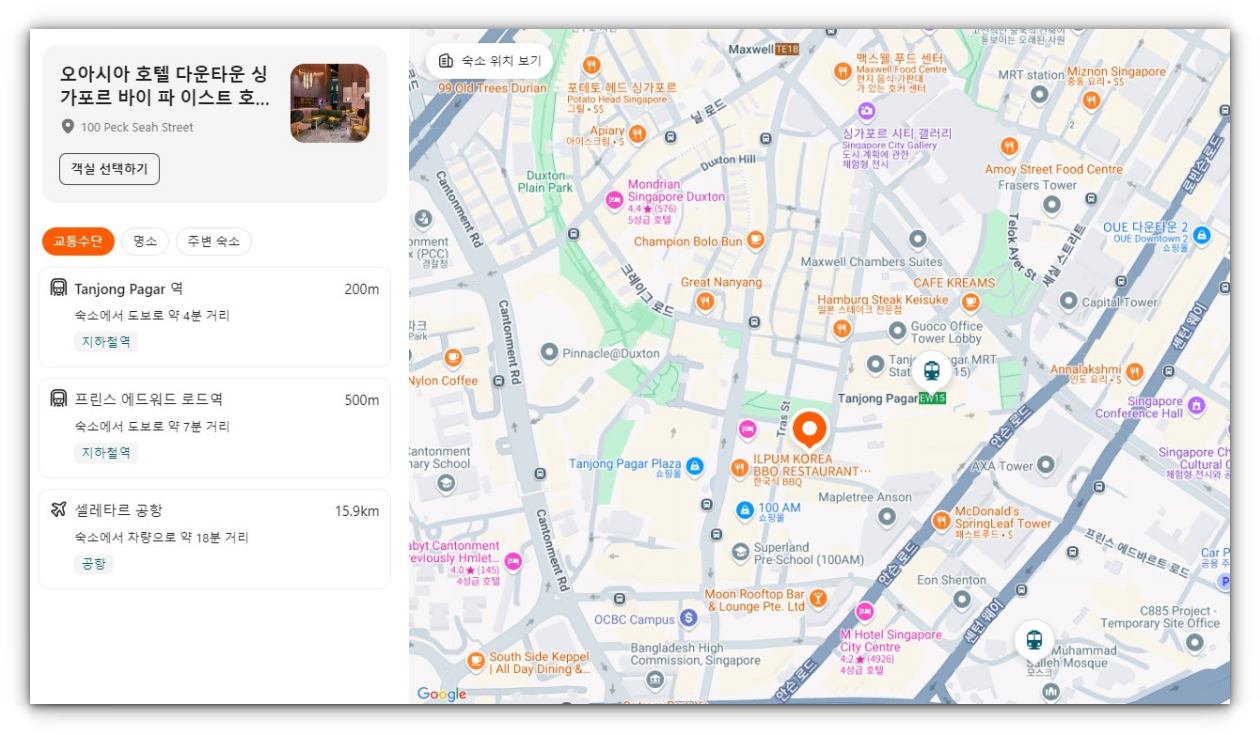This screenshot has width=1260, height=735.
Task: Click the Maxwell Chambers Suites marker
Action: (x=918, y=239)
